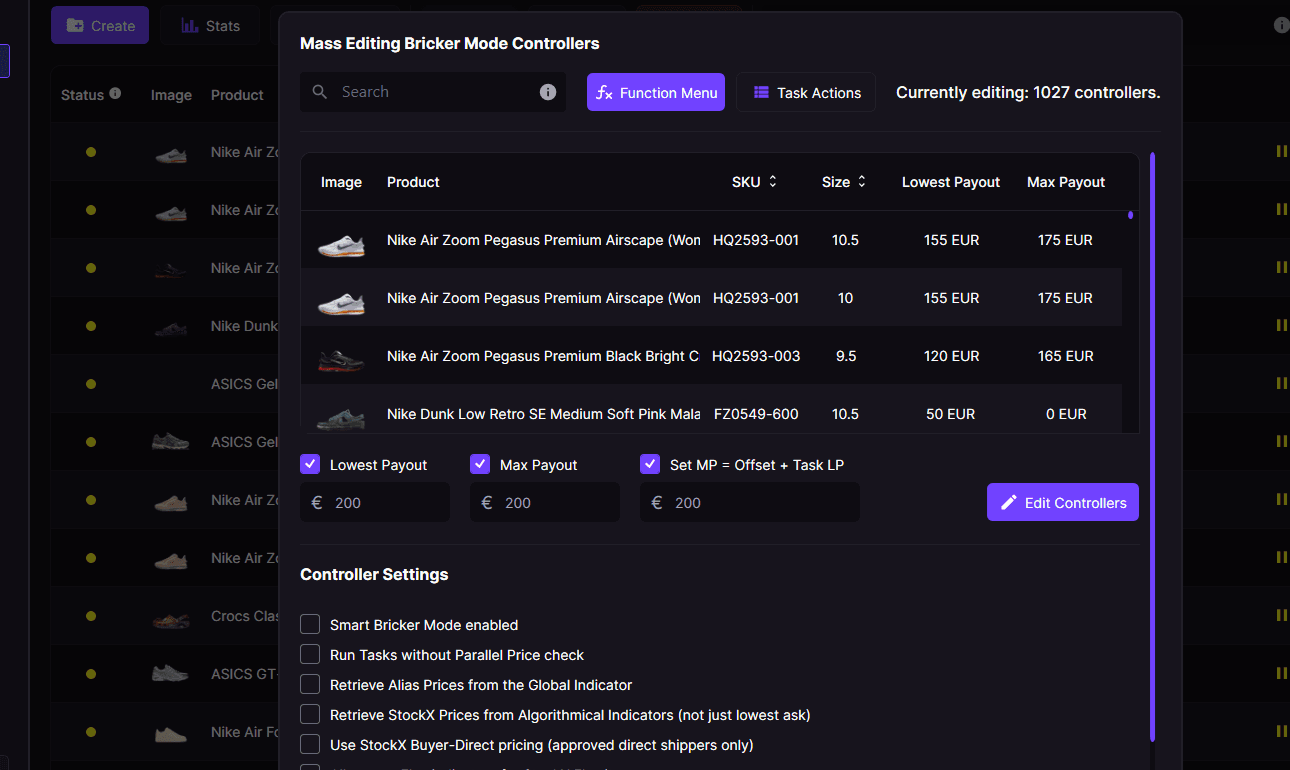
Task: Enable Smart Bricker Mode checkbox
Action: [310, 625]
